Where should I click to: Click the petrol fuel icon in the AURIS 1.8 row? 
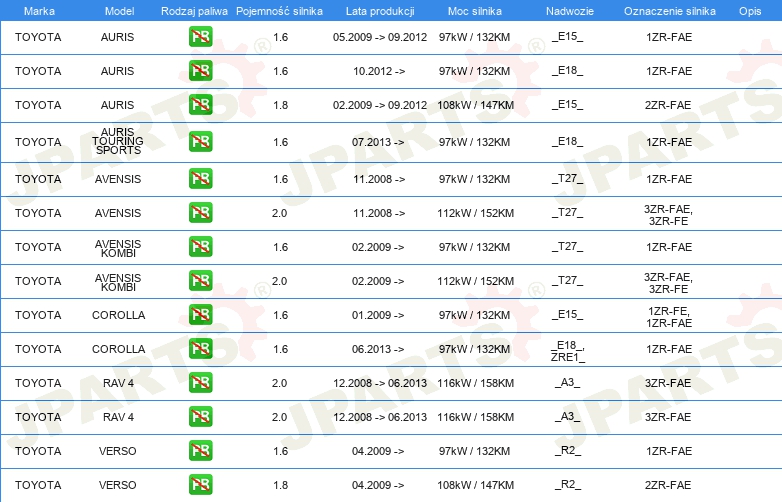pyautogui.click(x=200, y=105)
